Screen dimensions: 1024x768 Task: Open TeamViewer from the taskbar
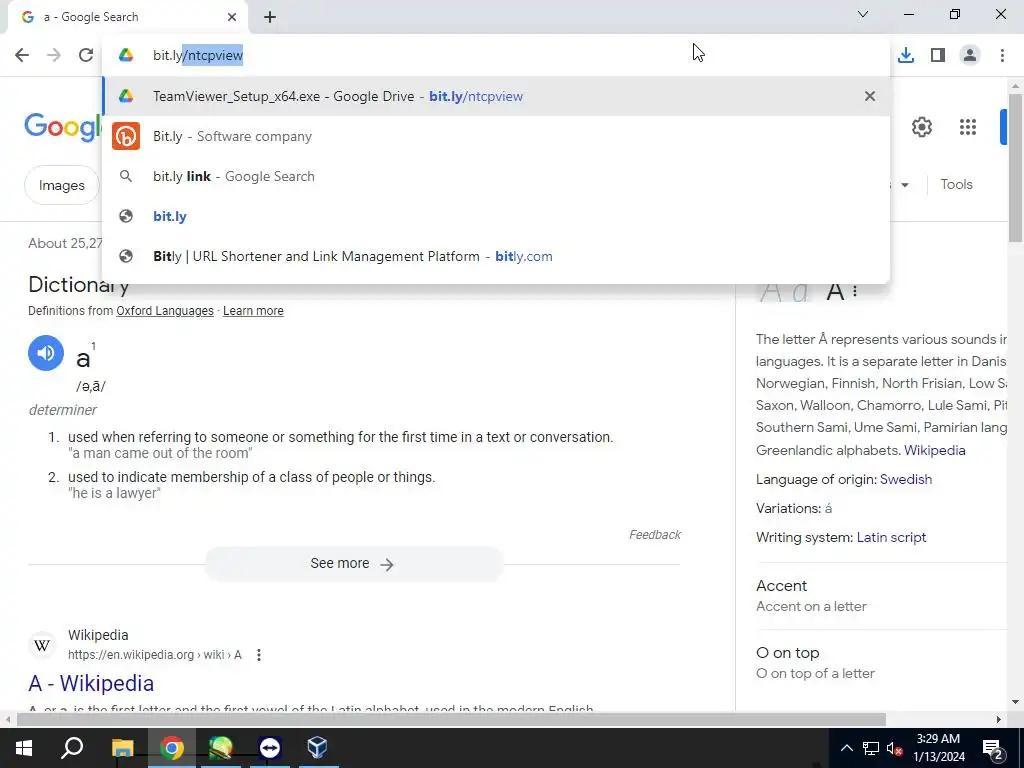pyautogui.click(x=270, y=748)
